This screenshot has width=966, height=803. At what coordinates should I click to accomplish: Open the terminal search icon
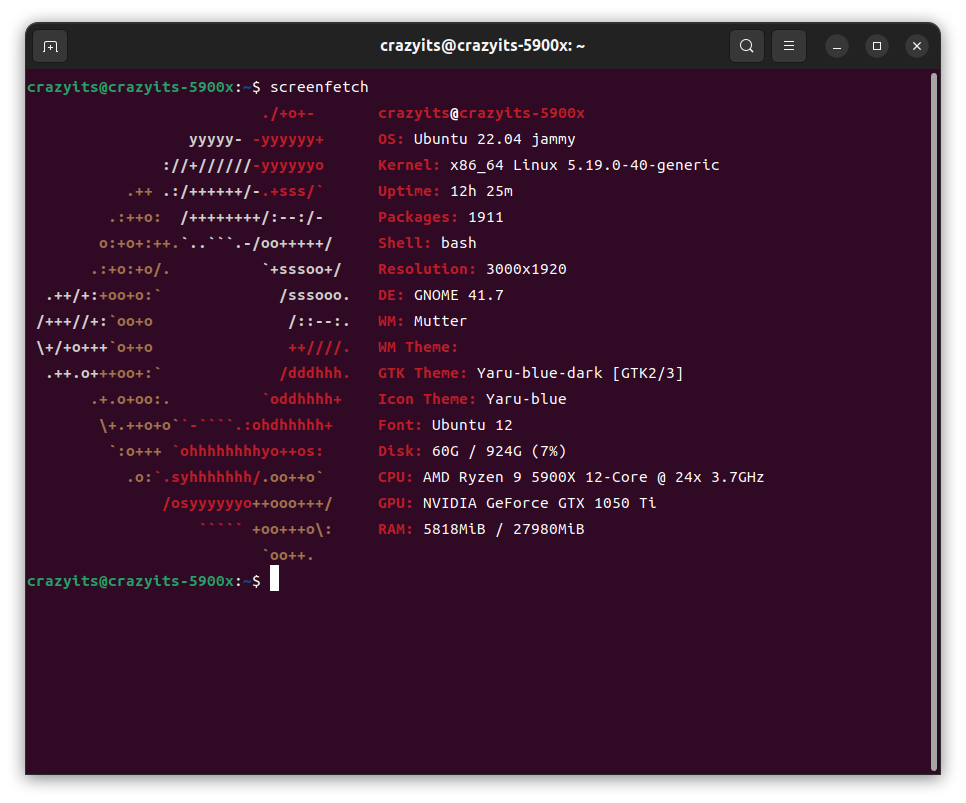point(747,46)
